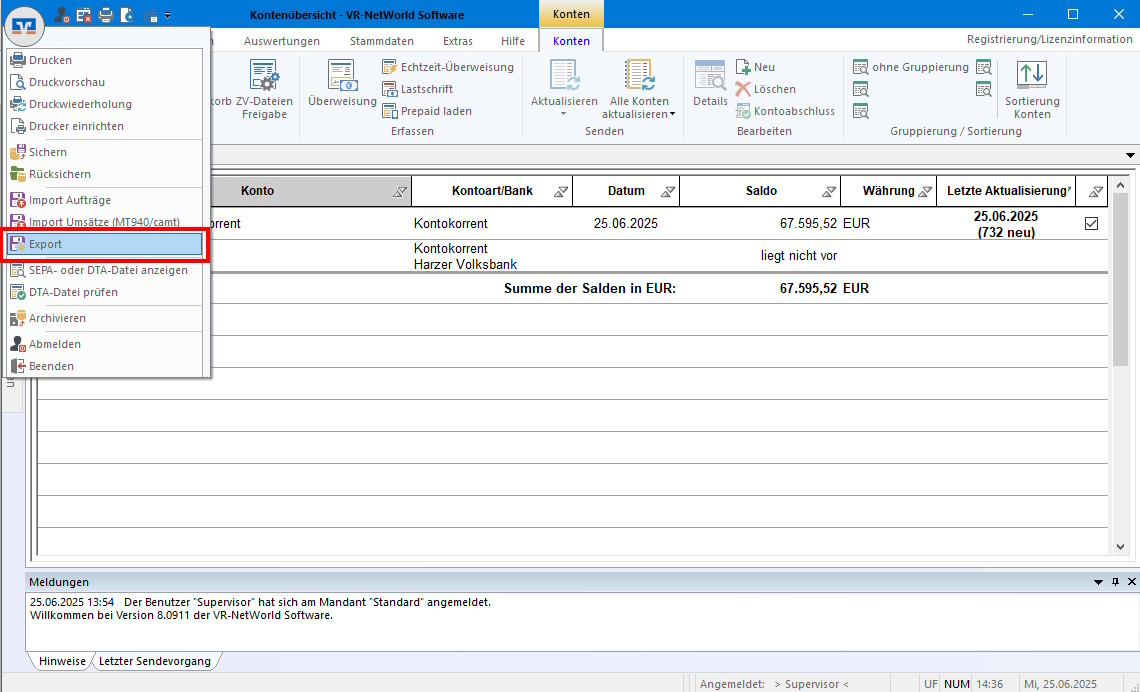1140x692 pixels.
Task: Open Kontoabschluss
Action: 785,111
